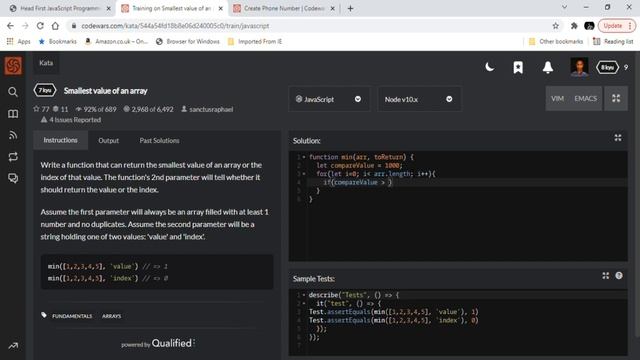Viewport: 640px width, 360px height.
Task: Open the Reading list
Action: pyautogui.click(x=613, y=41)
